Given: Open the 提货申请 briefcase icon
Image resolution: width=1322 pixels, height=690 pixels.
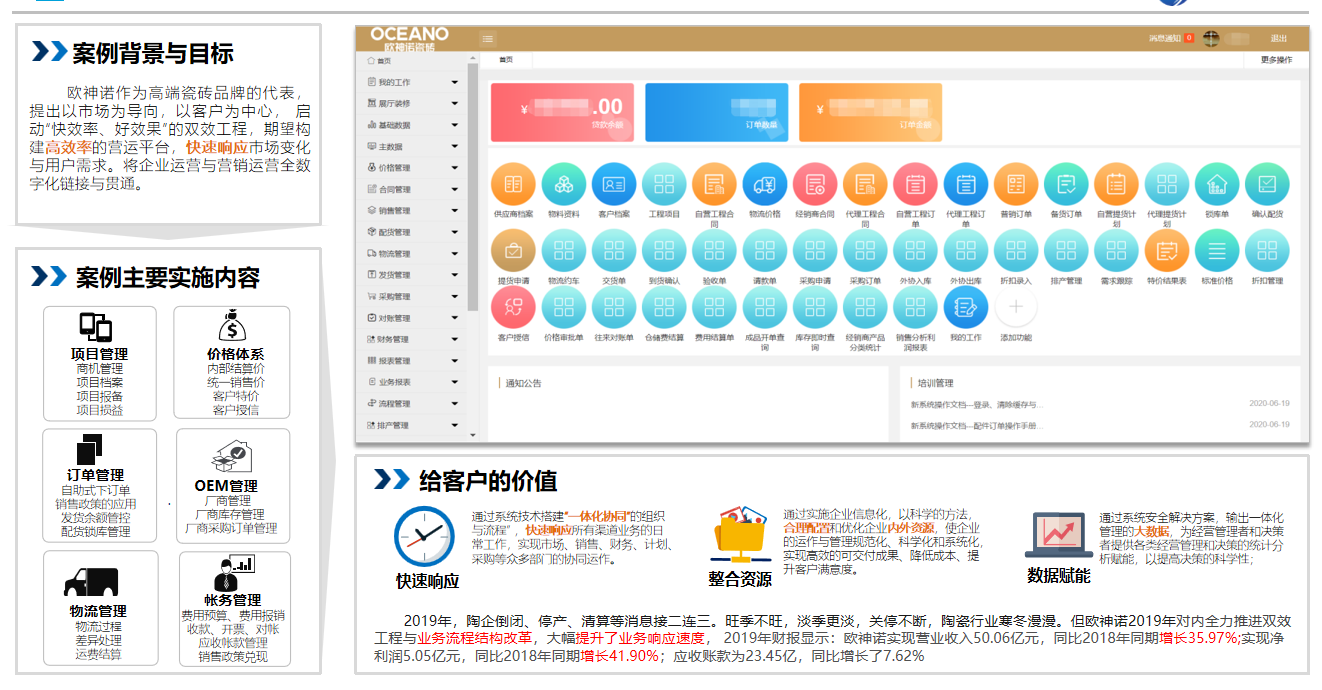Looking at the screenshot, I should tap(514, 251).
